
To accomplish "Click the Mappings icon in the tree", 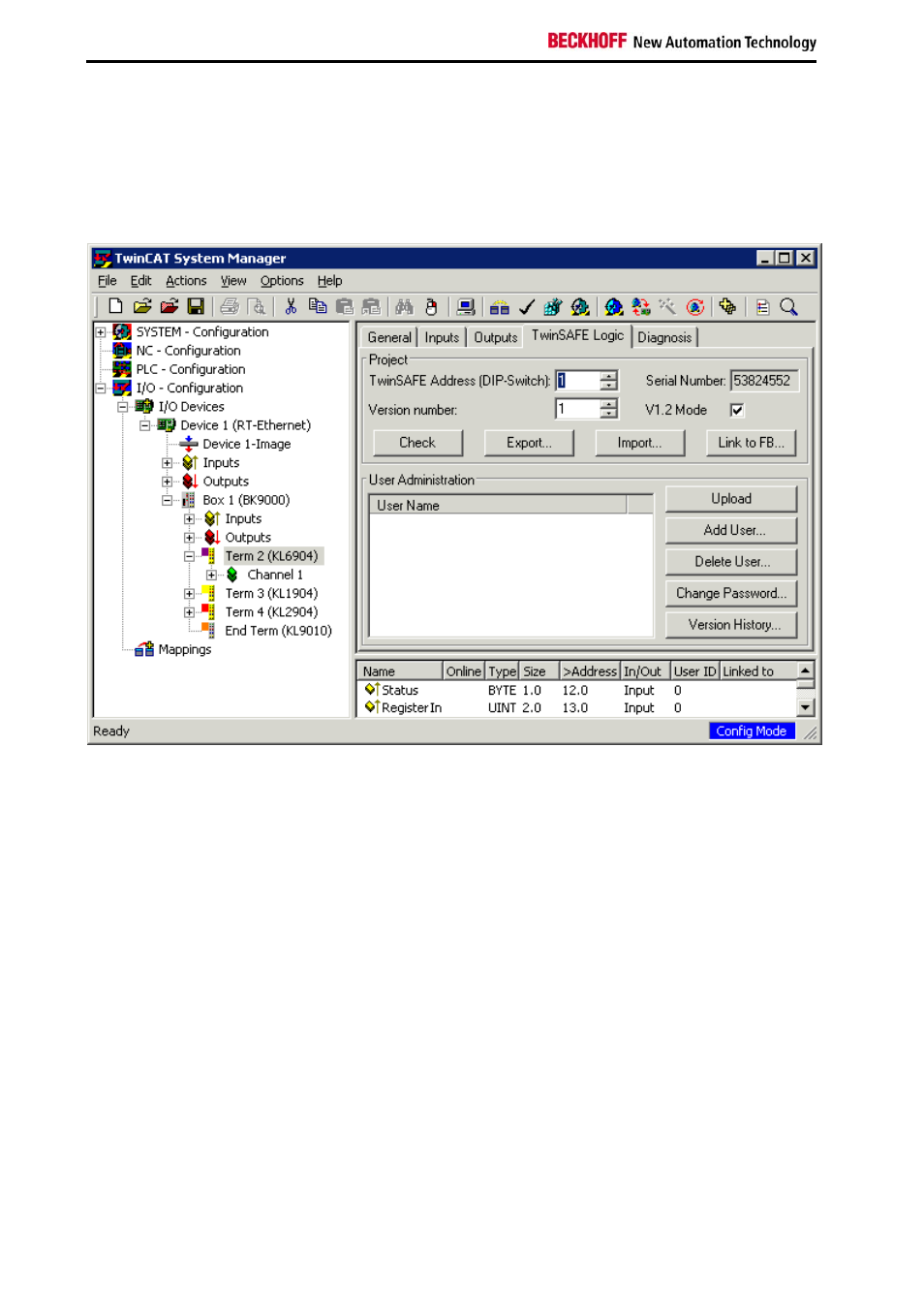I will [144, 649].
